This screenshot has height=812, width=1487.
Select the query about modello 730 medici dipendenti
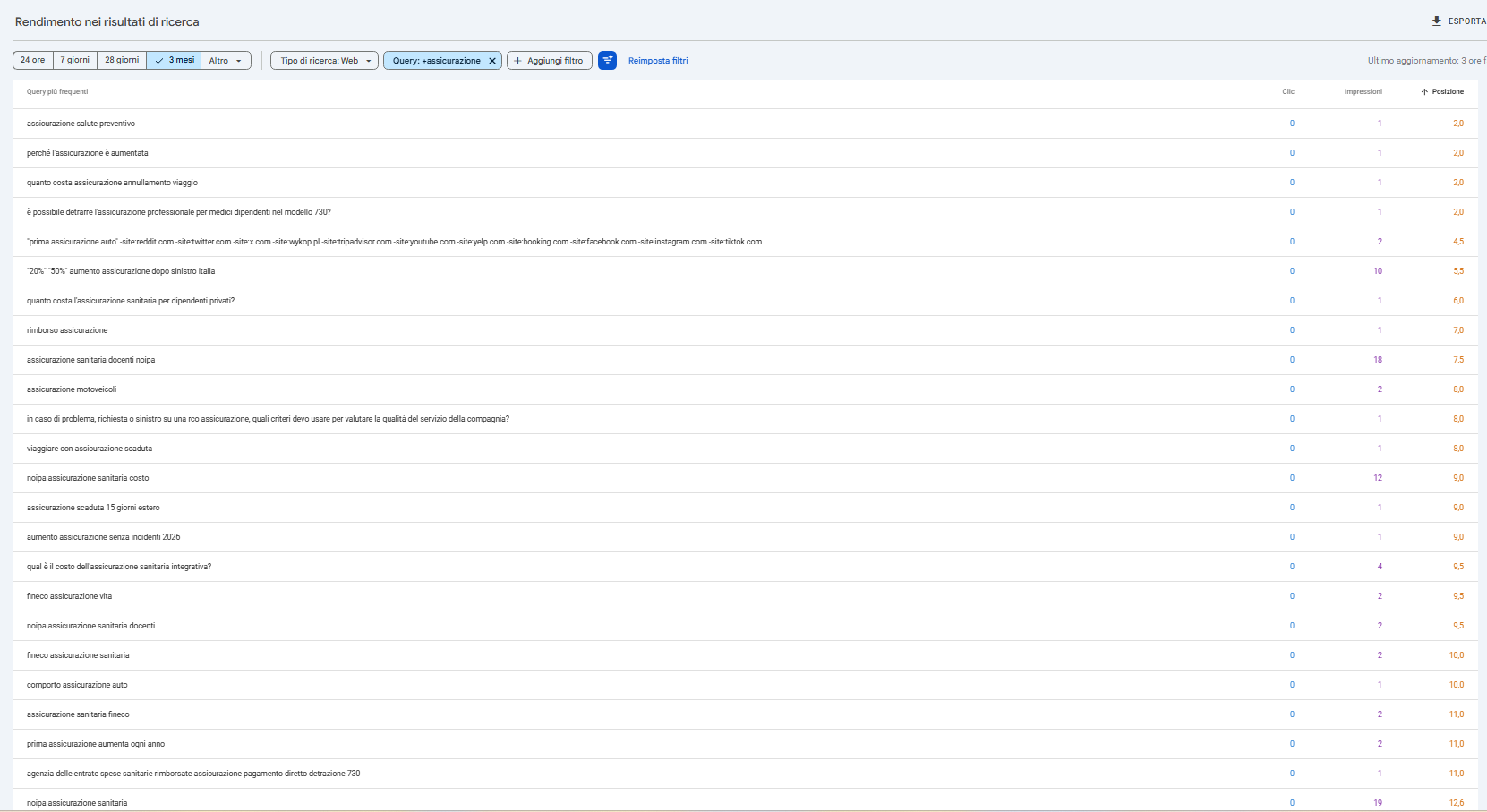click(745, 212)
